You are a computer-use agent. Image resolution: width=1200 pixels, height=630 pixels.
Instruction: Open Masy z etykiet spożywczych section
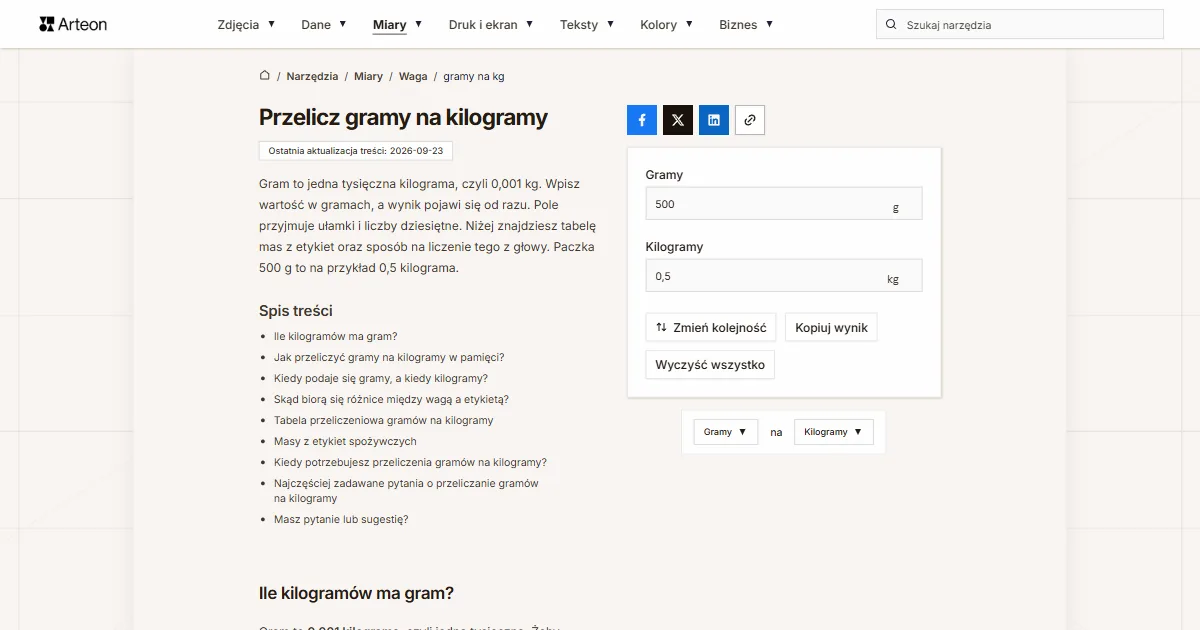pyautogui.click(x=345, y=442)
